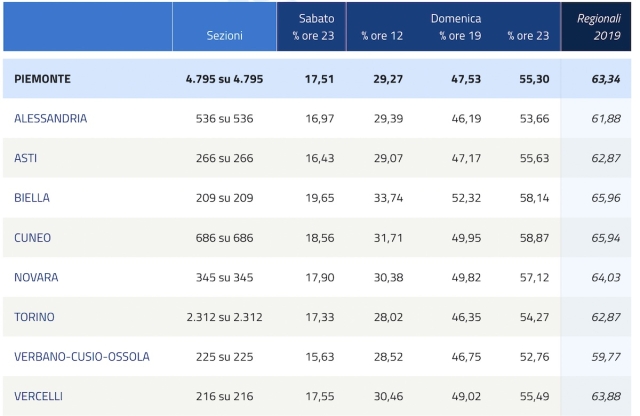
Task: Open the VERBANO-CUSIO-OSSOLA link
Action: pos(82,357)
